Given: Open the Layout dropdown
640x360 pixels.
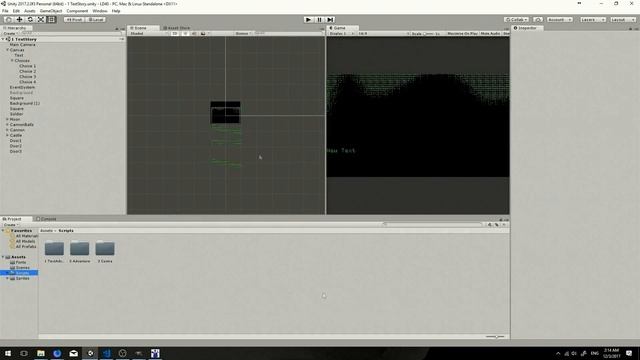Looking at the screenshot, I should tap(623, 20).
